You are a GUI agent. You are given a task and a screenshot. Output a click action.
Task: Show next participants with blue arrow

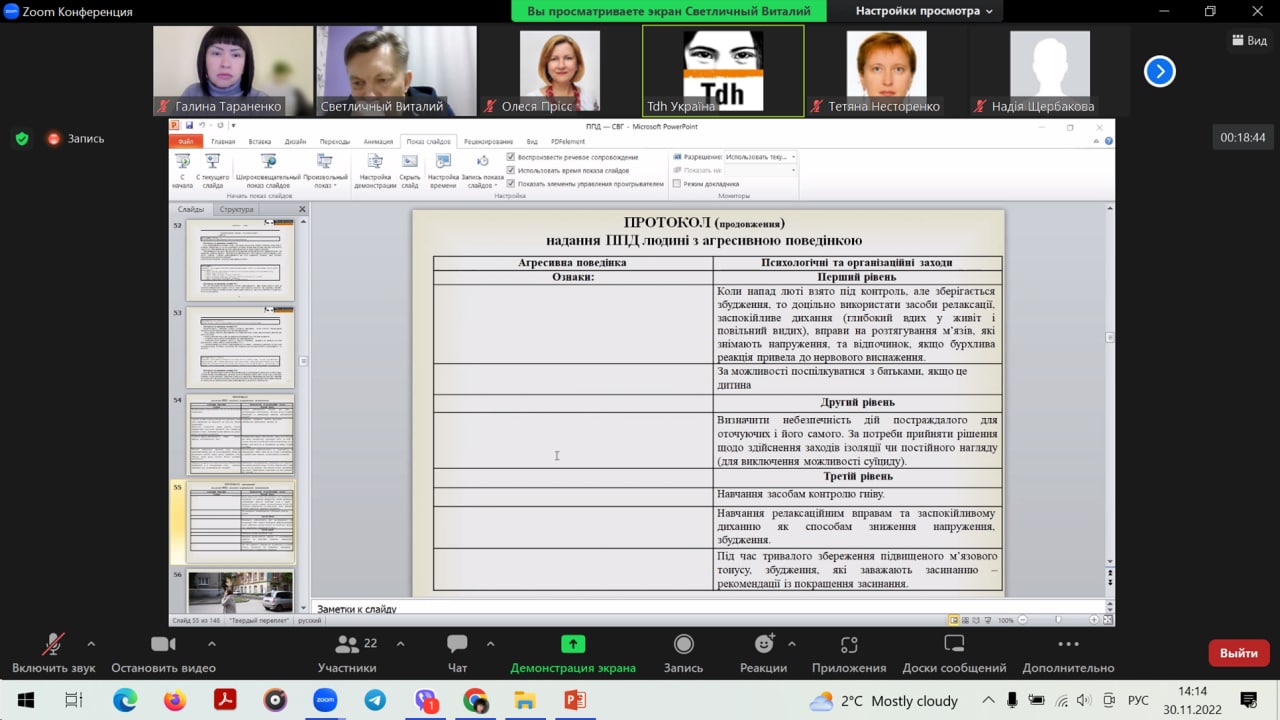click(x=1159, y=71)
